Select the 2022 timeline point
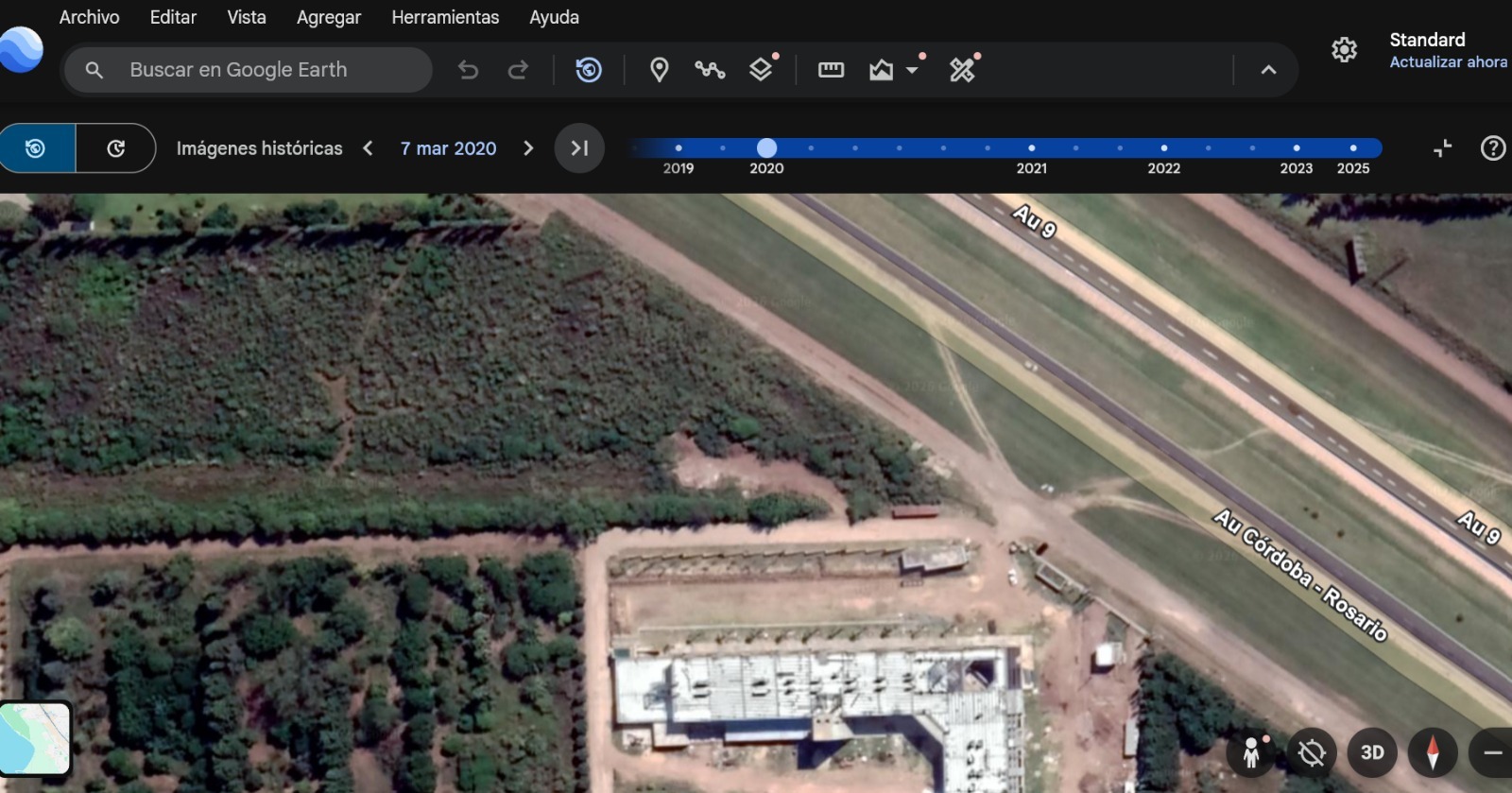Screen dimensions: 1512x793 tap(1163, 148)
